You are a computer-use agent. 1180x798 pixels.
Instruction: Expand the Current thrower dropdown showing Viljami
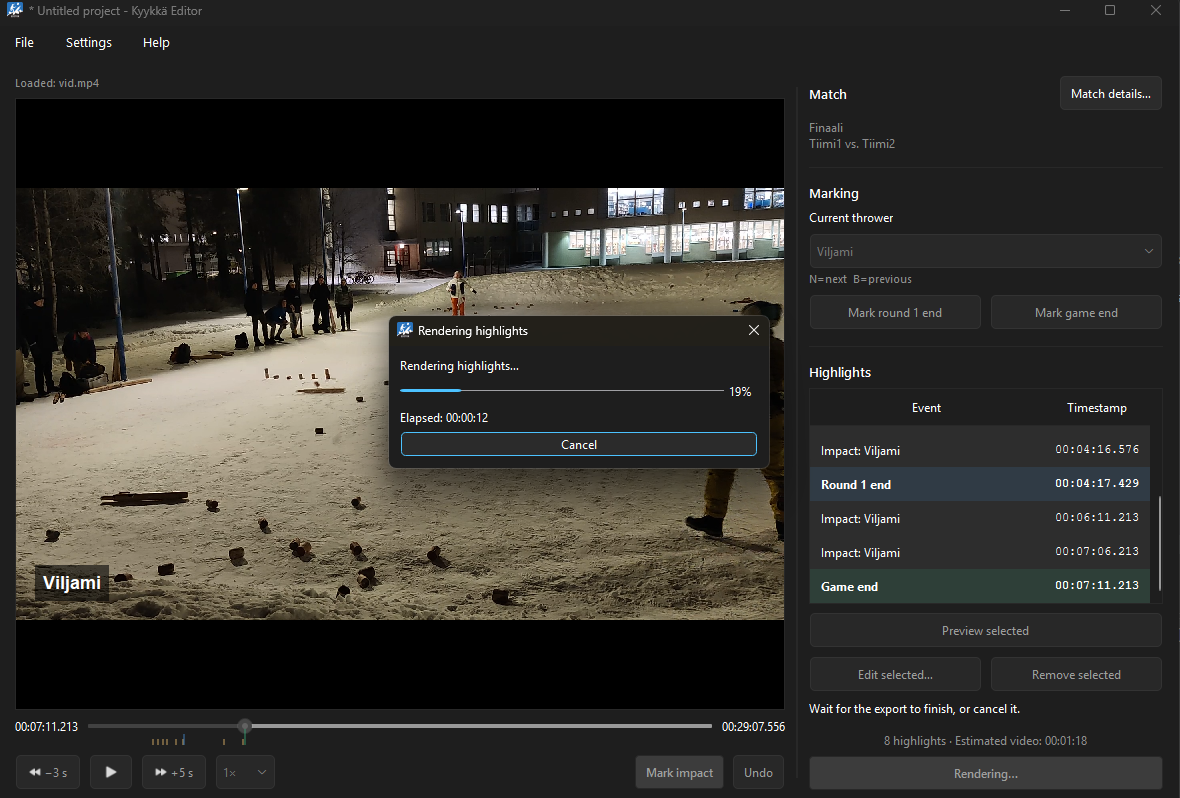(985, 251)
